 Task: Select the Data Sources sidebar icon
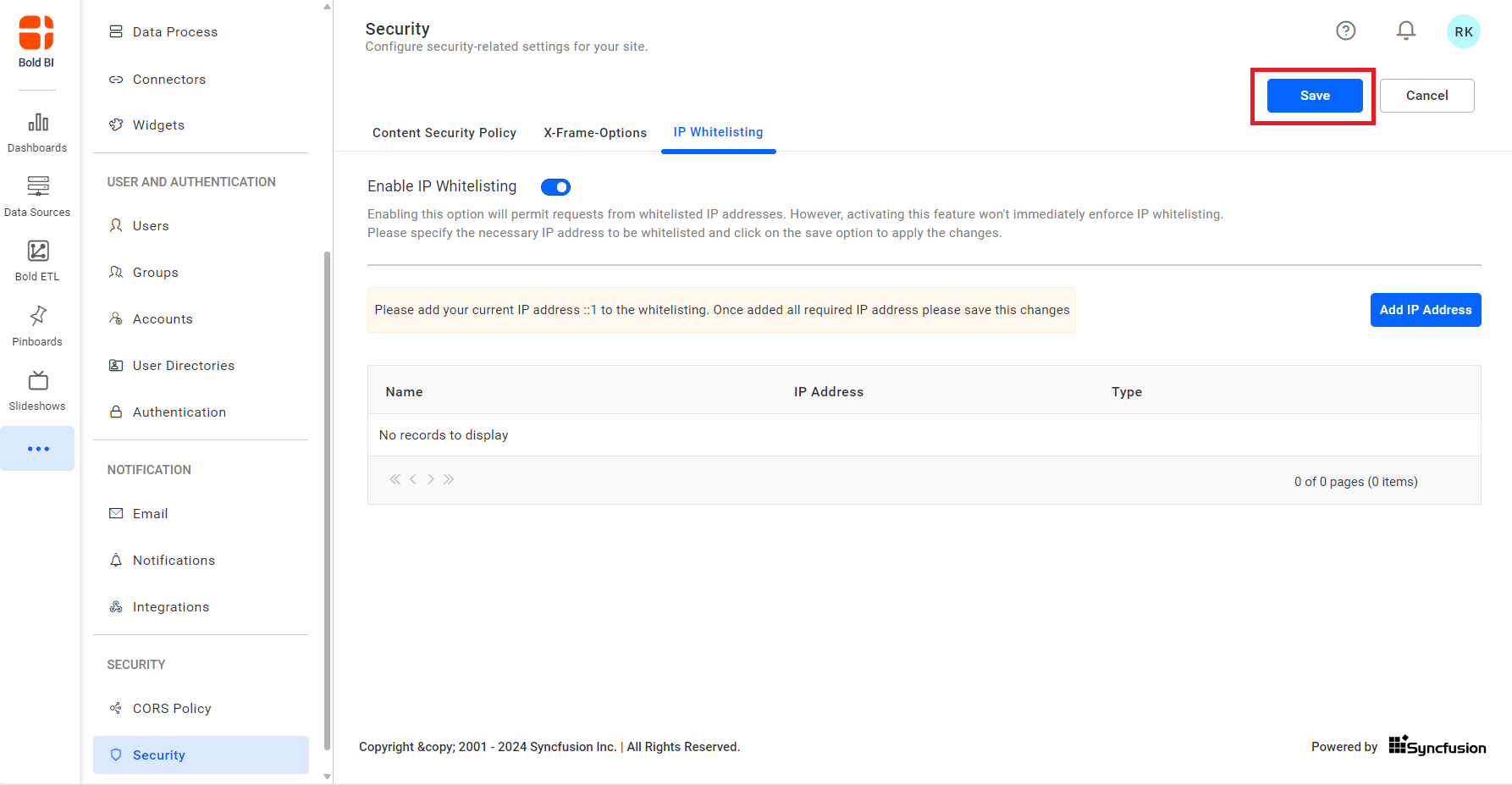pyautogui.click(x=37, y=195)
